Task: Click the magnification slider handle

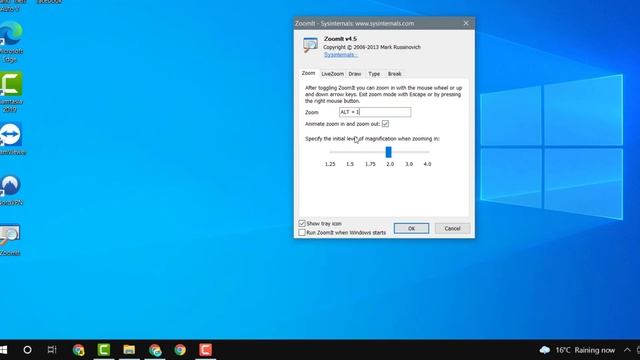Action: pyautogui.click(x=389, y=152)
